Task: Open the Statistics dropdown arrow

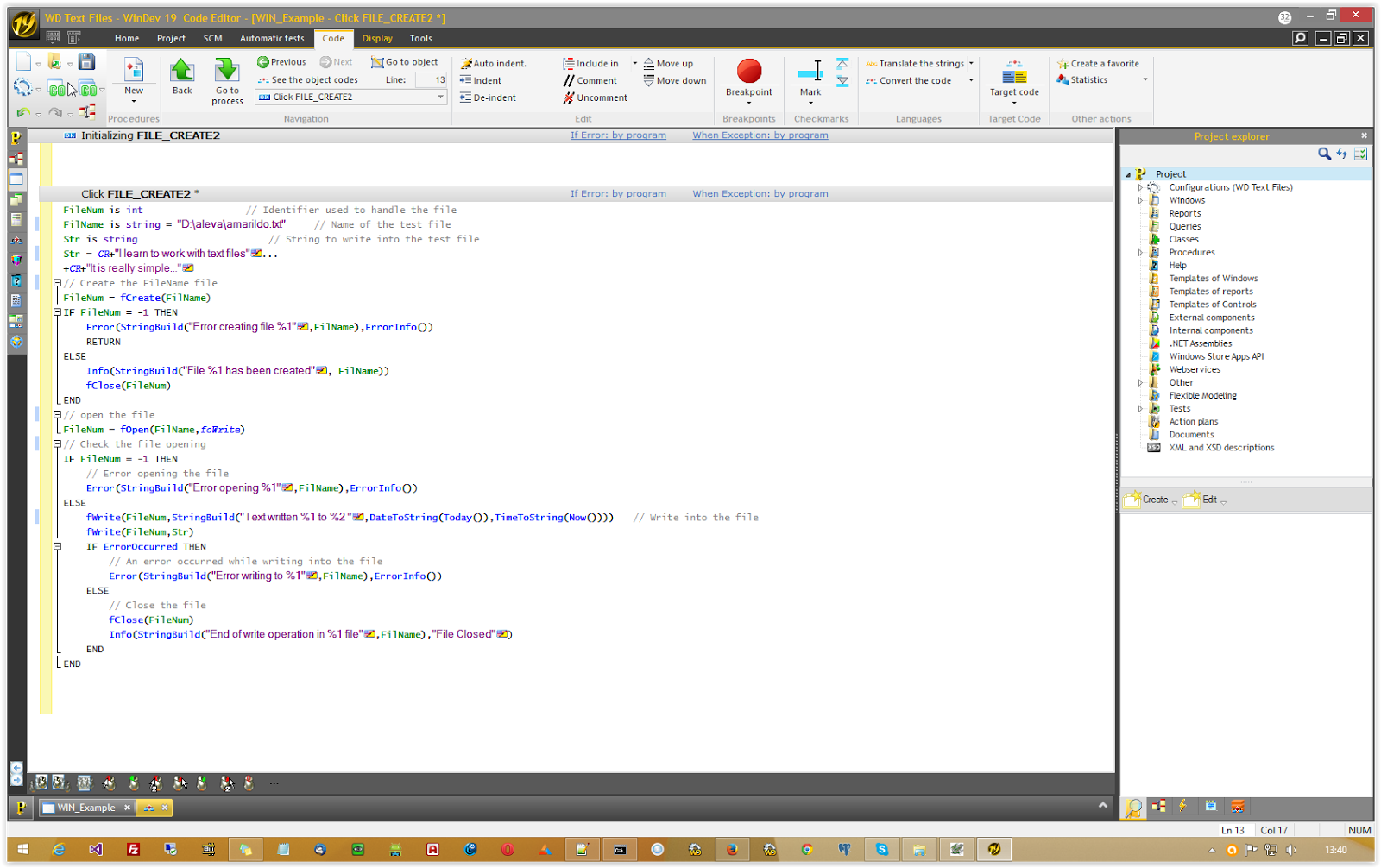Action: coord(1145,79)
